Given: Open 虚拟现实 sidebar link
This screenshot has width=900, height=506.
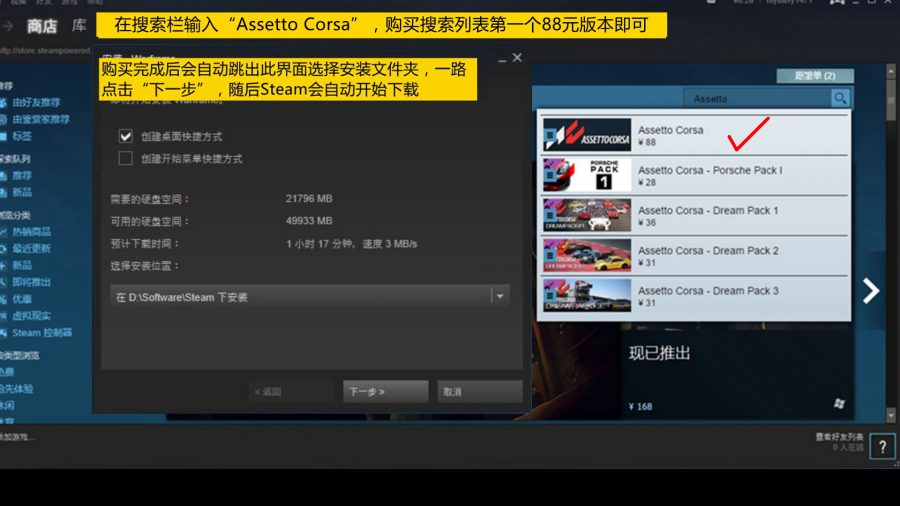Looking at the screenshot, I should coord(32,316).
